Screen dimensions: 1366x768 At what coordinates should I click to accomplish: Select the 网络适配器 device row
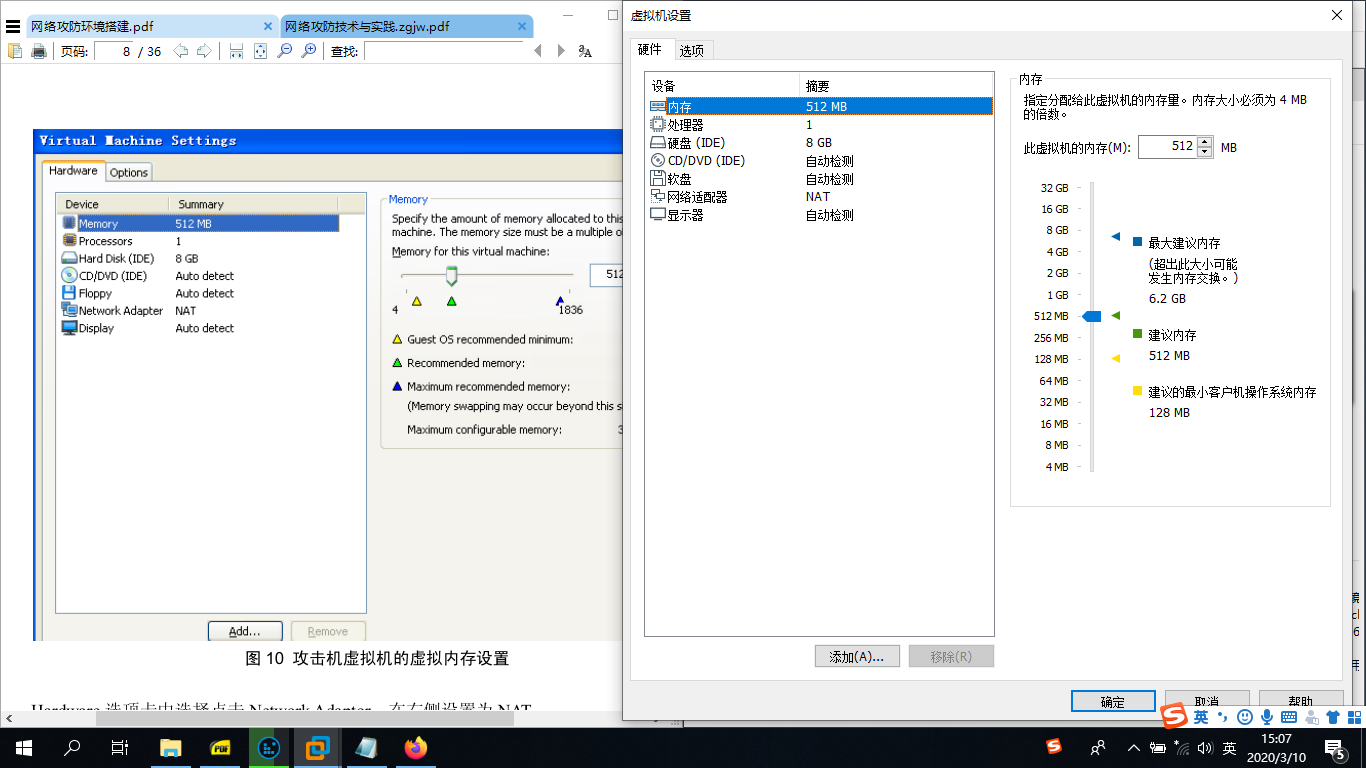pyautogui.click(x=820, y=197)
